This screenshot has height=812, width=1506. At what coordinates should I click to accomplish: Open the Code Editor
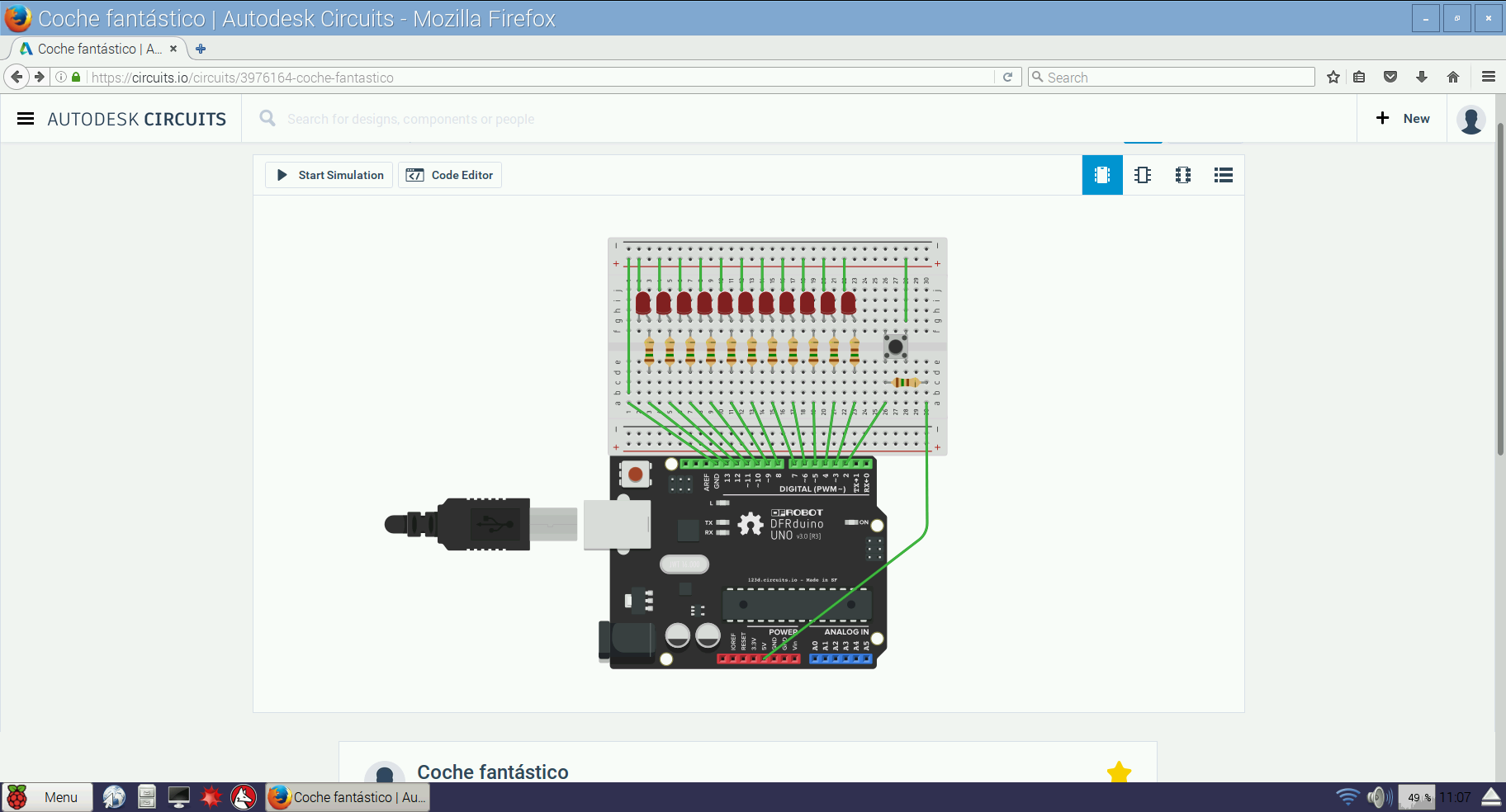pos(450,175)
